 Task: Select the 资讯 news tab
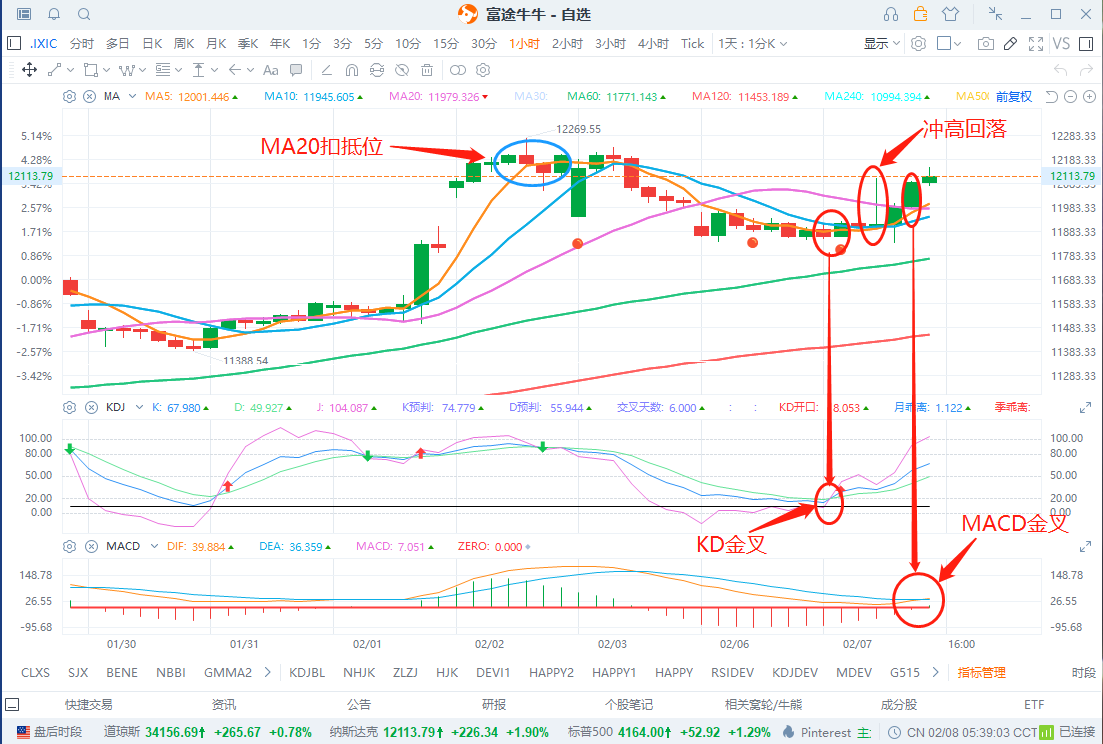click(x=224, y=705)
